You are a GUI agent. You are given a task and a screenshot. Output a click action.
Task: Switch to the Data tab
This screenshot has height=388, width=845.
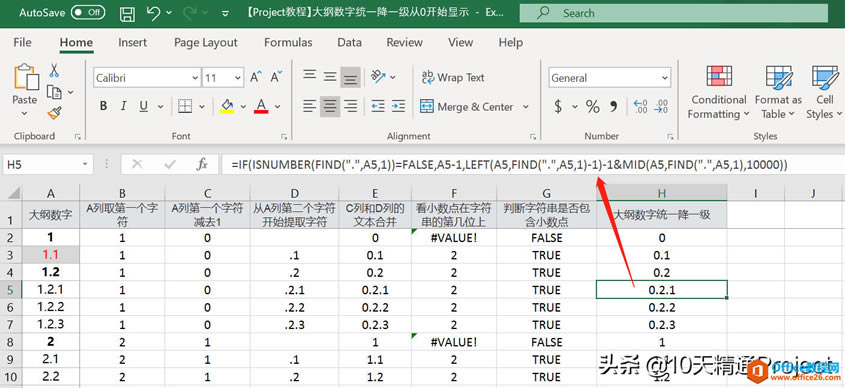[349, 43]
